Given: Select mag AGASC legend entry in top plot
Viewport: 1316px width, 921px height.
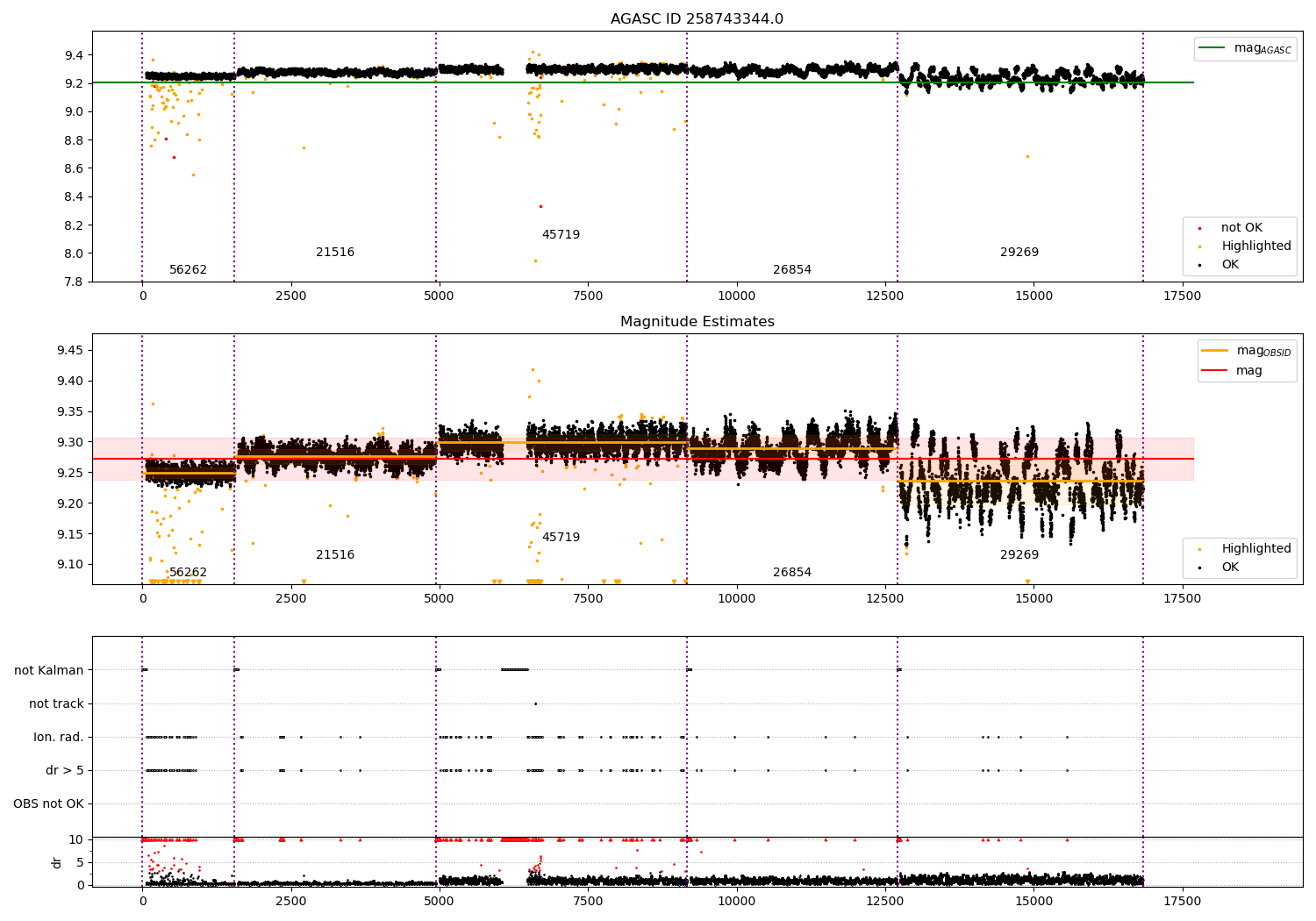Looking at the screenshot, I should pyautogui.click(x=1244, y=48).
